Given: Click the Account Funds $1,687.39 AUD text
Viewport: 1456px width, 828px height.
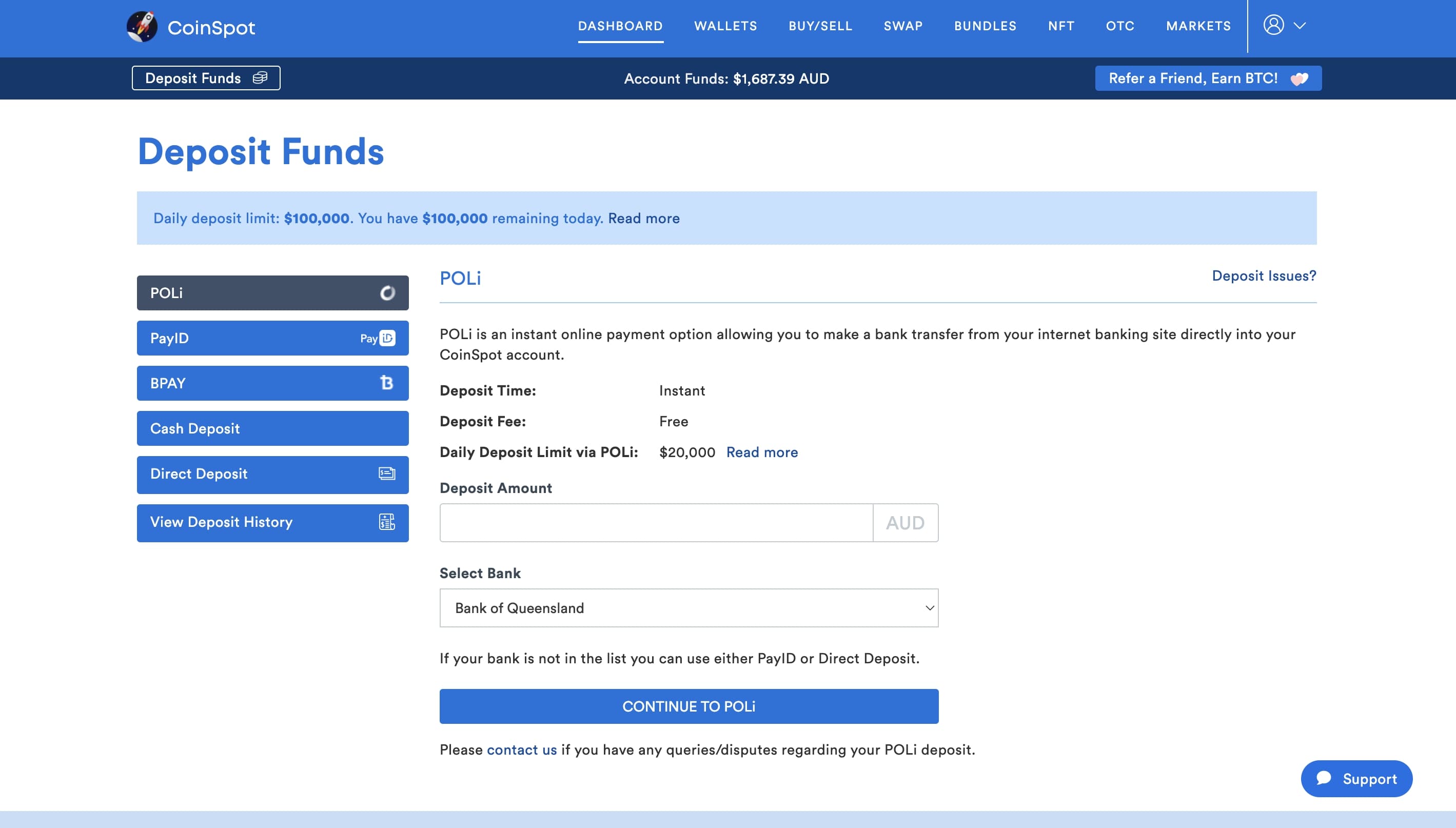Looking at the screenshot, I should pos(726,78).
